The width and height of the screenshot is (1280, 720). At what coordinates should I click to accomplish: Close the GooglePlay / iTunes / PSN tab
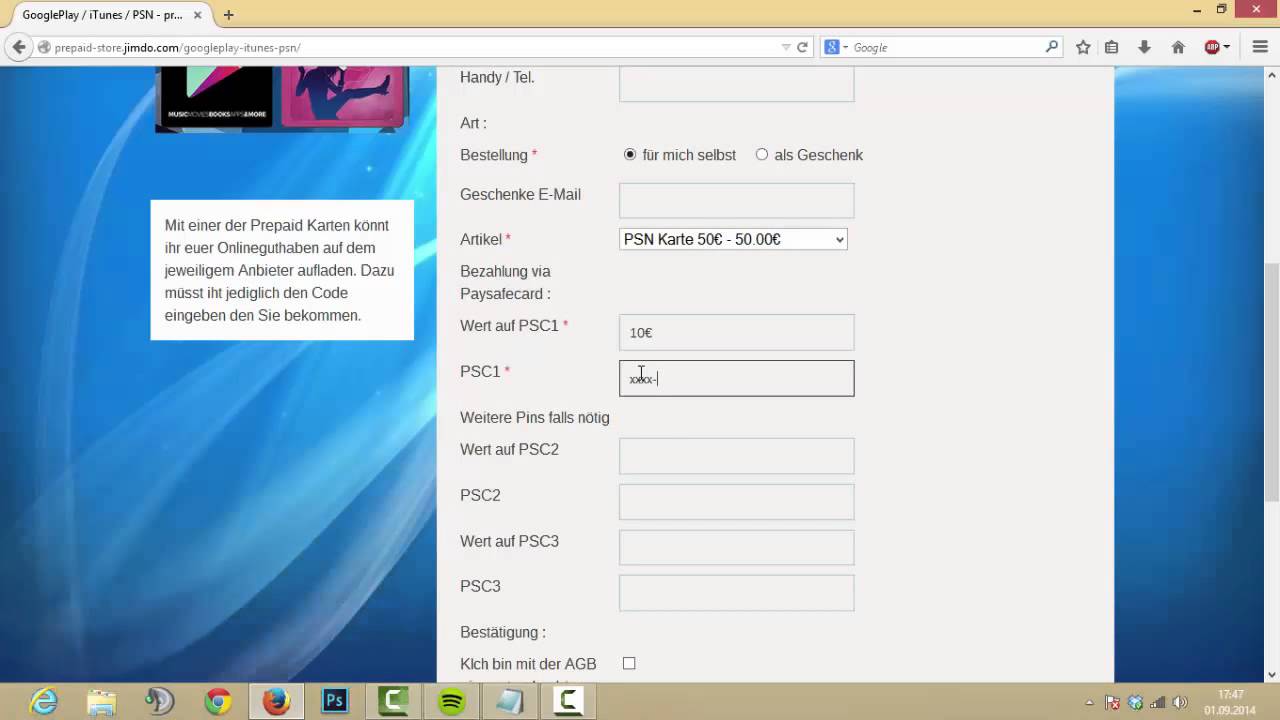pos(197,15)
